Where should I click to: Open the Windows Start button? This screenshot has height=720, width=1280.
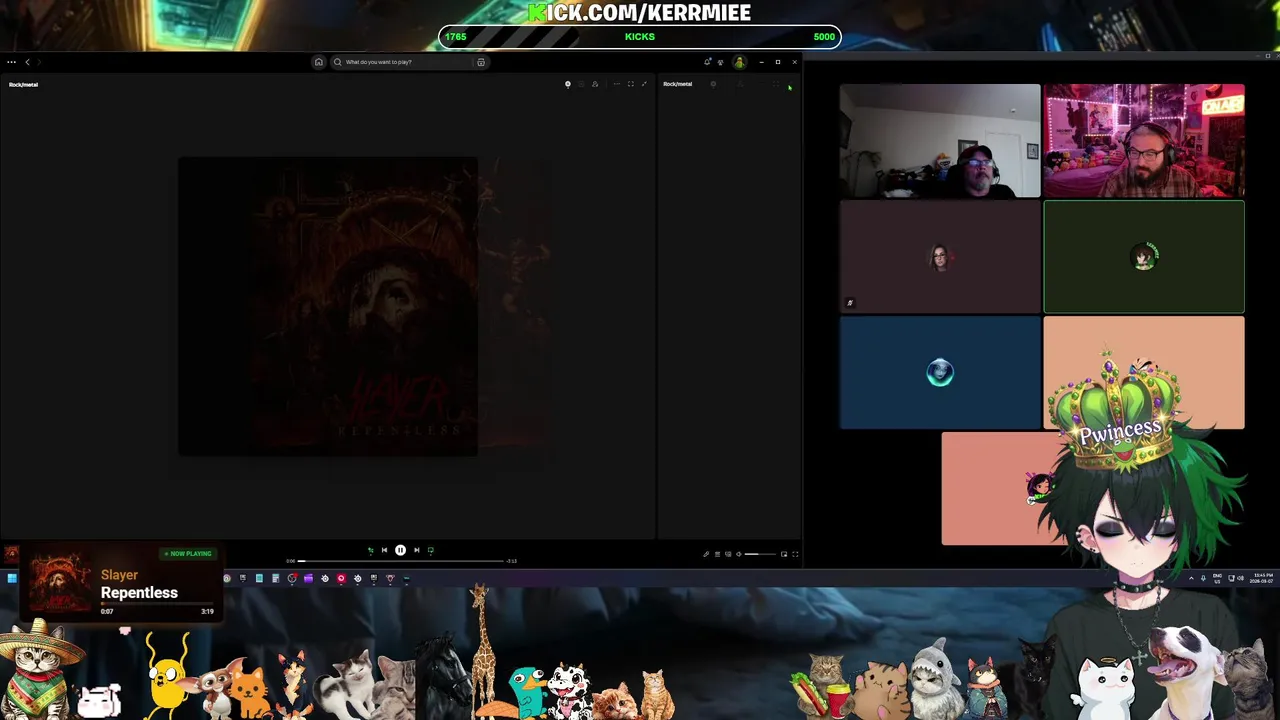click(12, 578)
